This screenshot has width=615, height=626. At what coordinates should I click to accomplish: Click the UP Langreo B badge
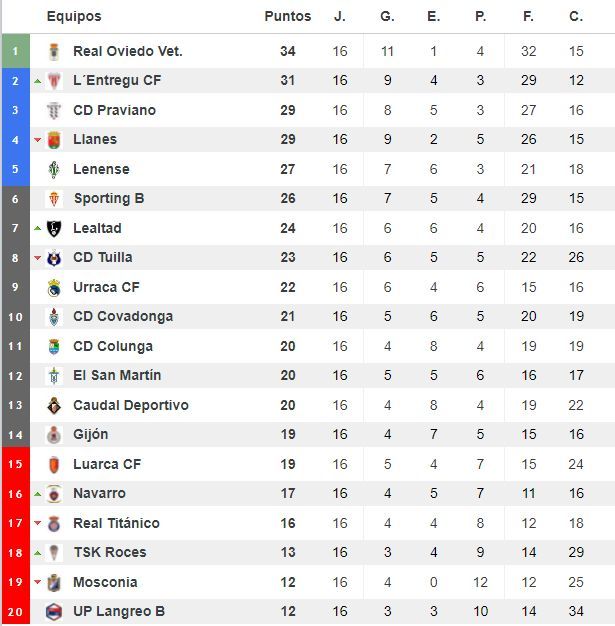(x=54, y=611)
